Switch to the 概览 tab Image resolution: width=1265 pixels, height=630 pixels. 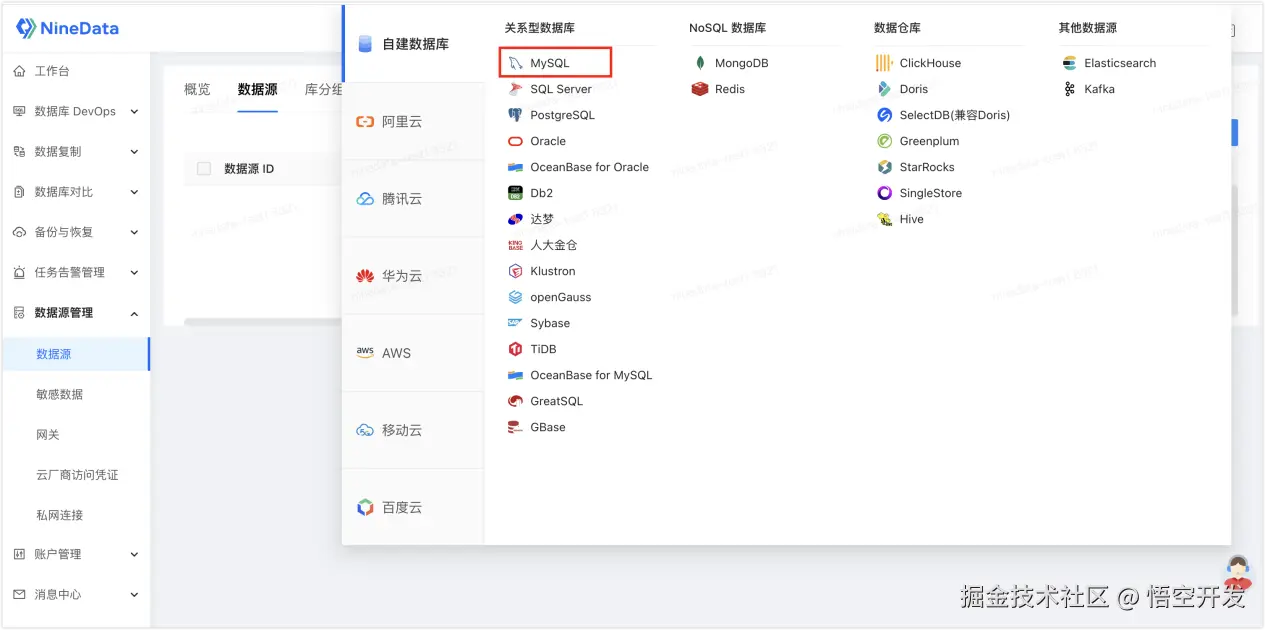[197, 89]
